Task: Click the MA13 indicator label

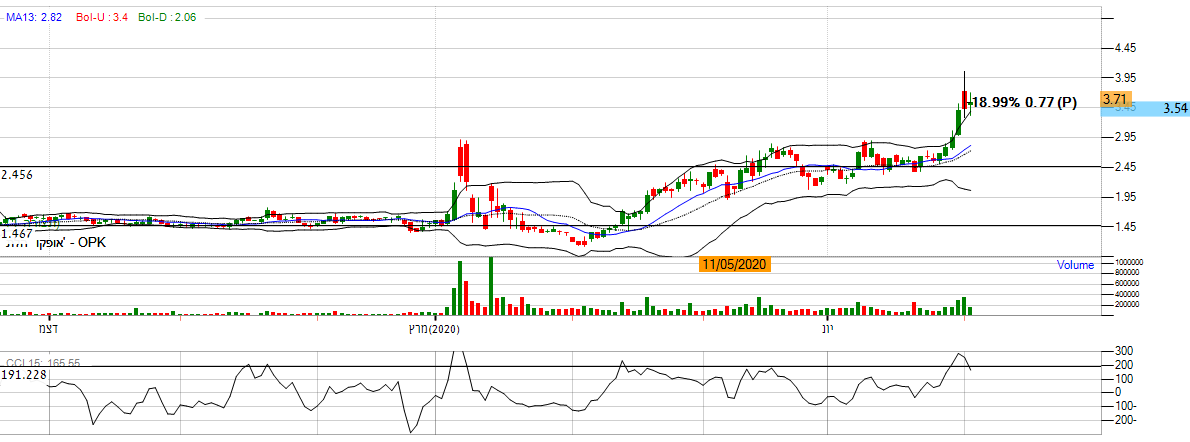Action: (33, 18)
